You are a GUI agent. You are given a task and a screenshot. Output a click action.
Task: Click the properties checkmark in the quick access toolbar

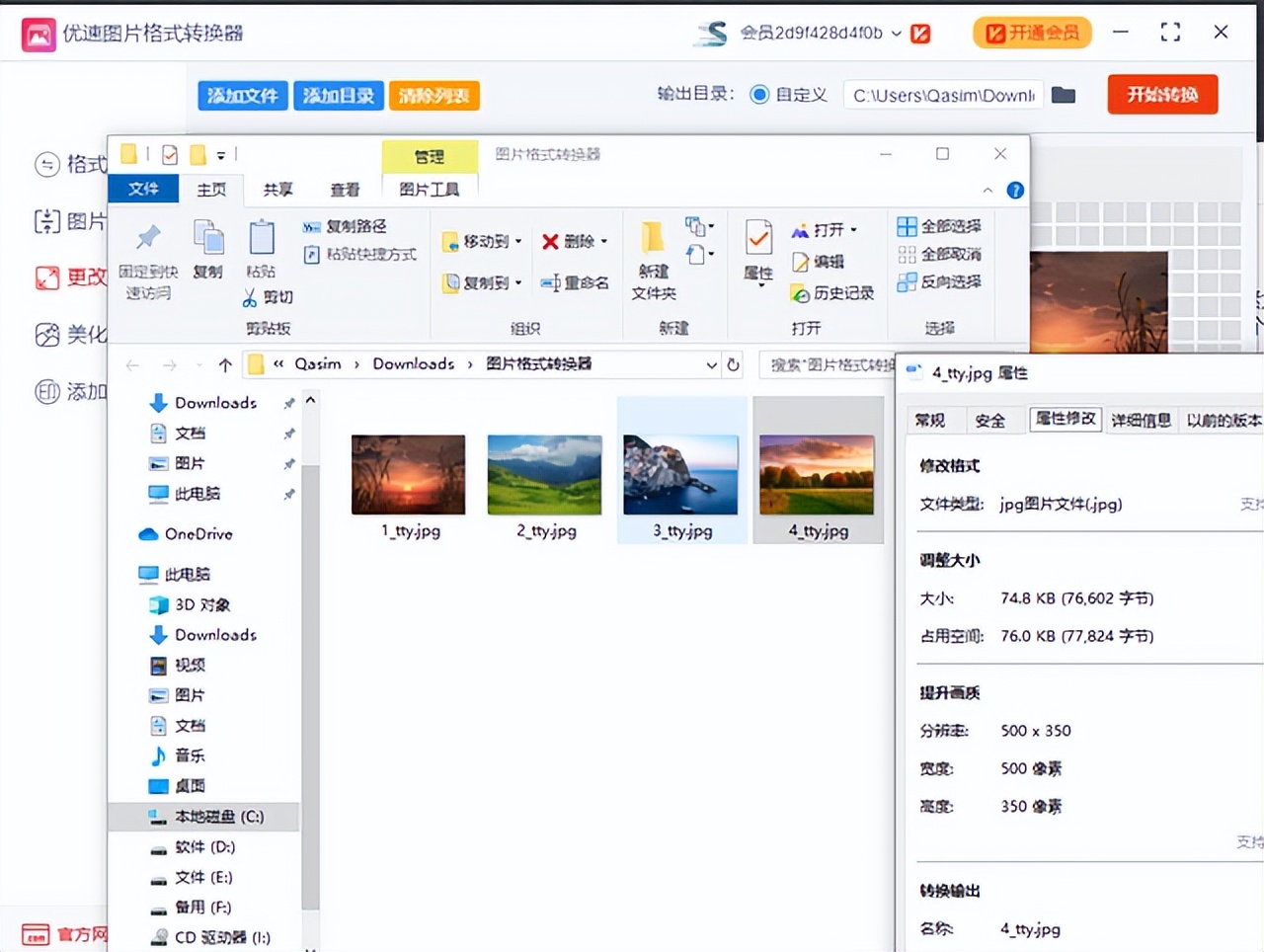pos(170,155)
